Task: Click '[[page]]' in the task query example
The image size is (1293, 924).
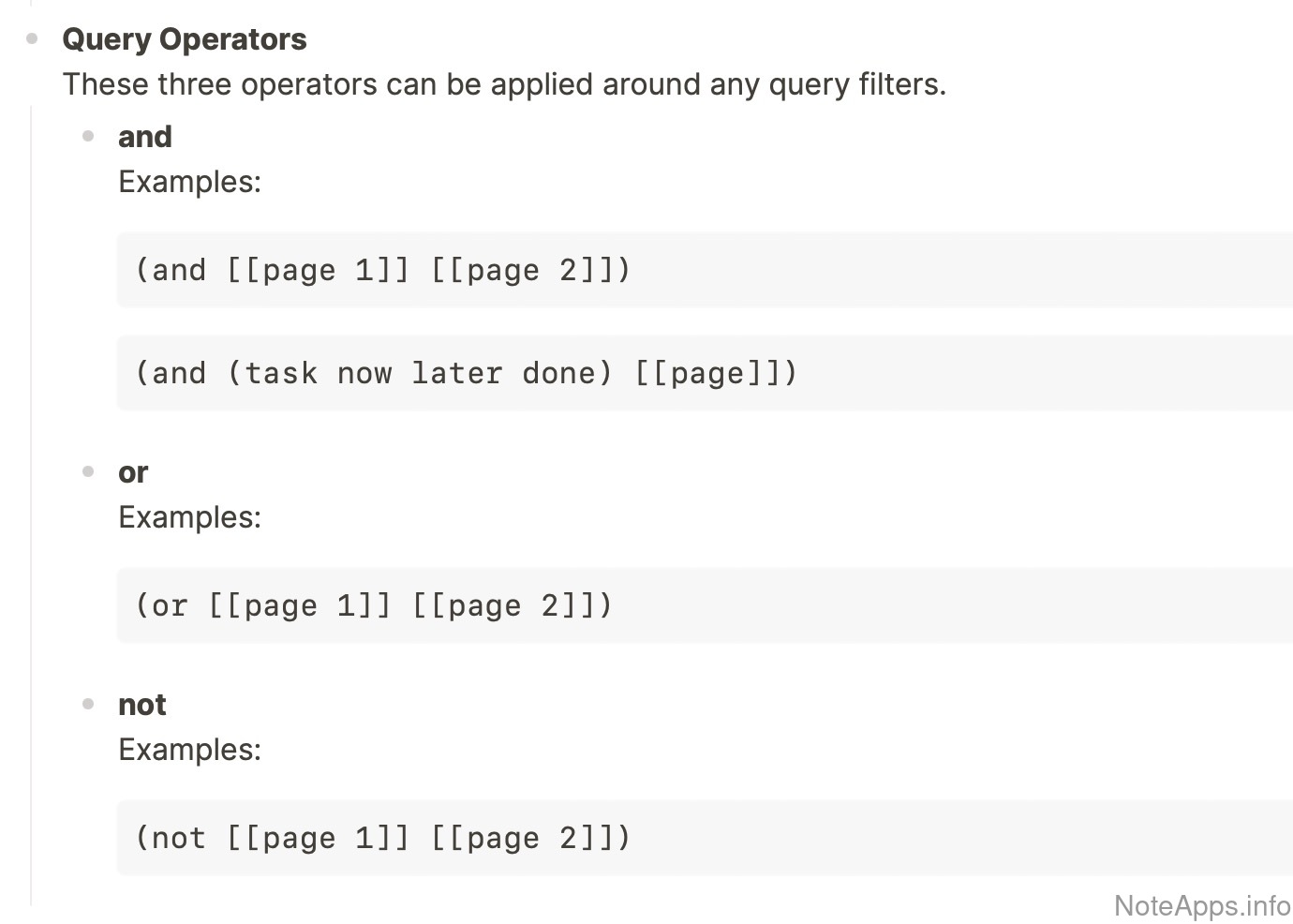Action: (x=707, y=374)
